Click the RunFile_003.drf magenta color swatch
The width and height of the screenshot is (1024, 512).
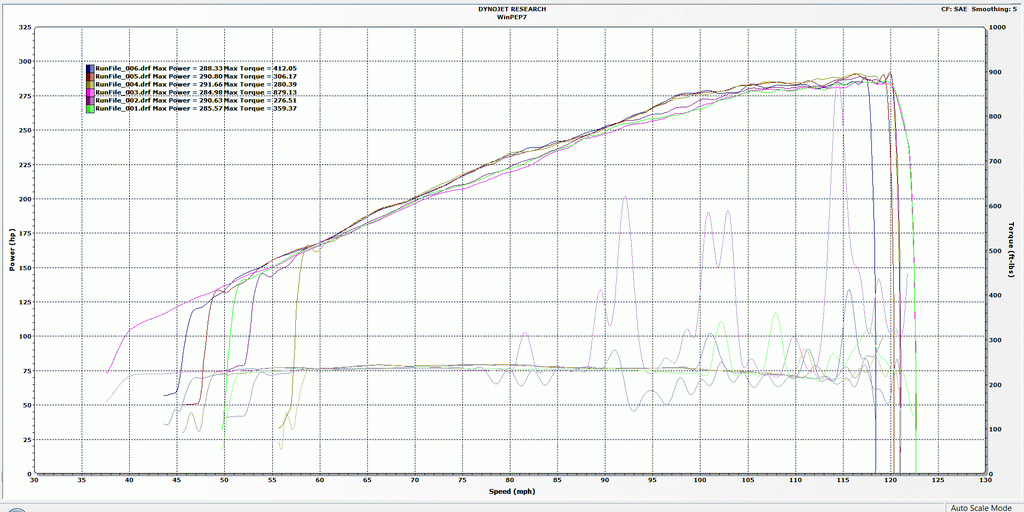(90, 93)
